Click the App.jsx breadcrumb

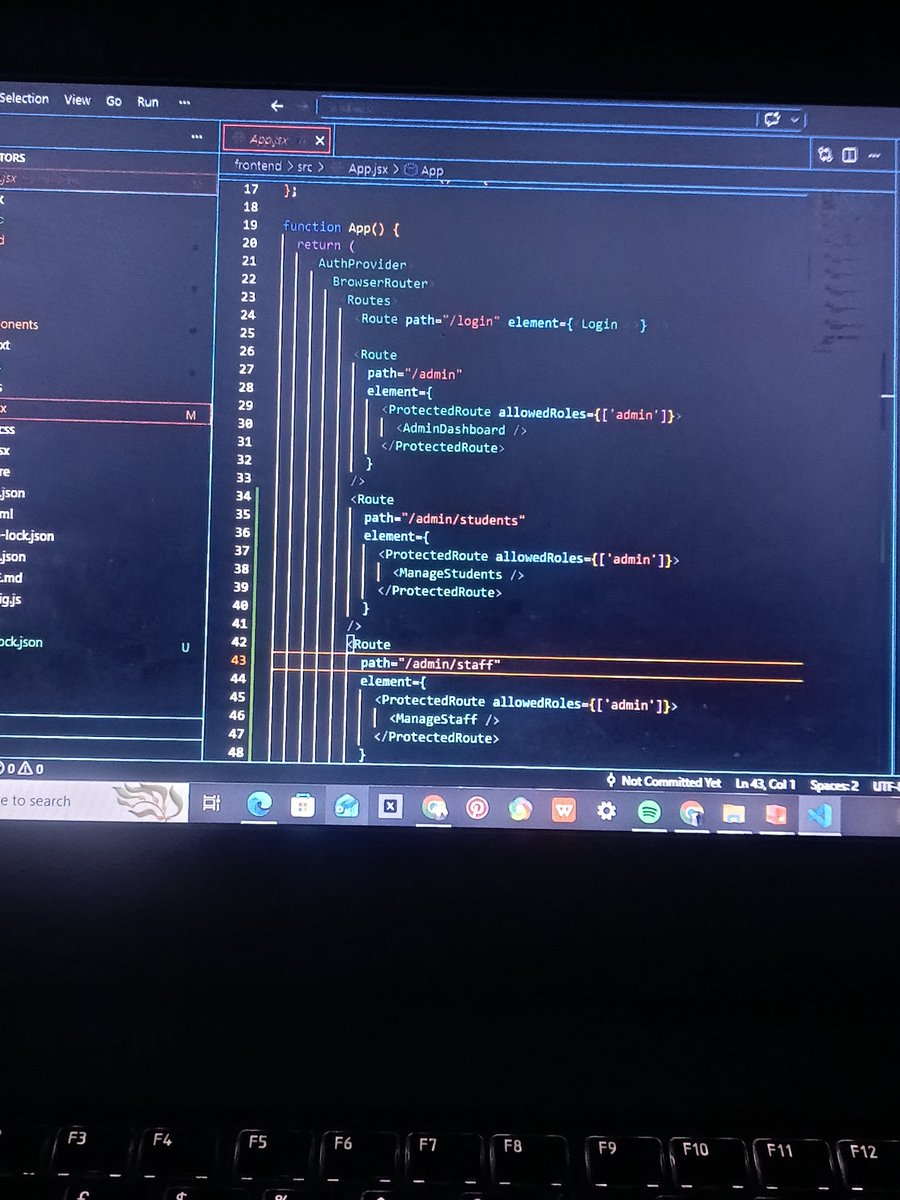point(367,169)
